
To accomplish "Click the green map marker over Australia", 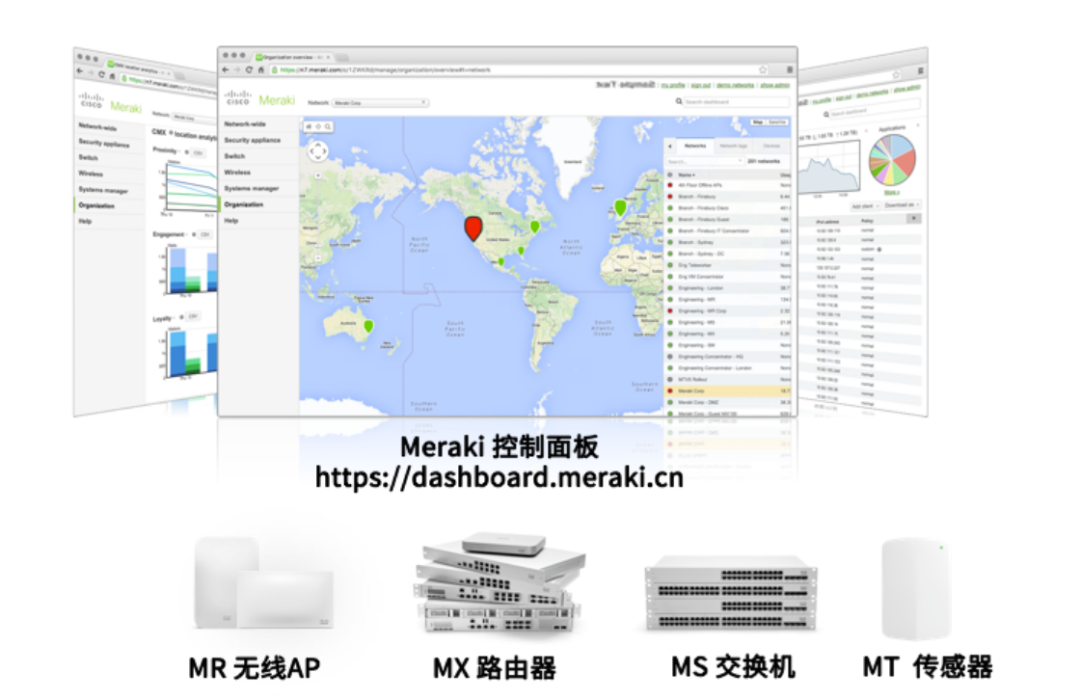I will [368, 326].
